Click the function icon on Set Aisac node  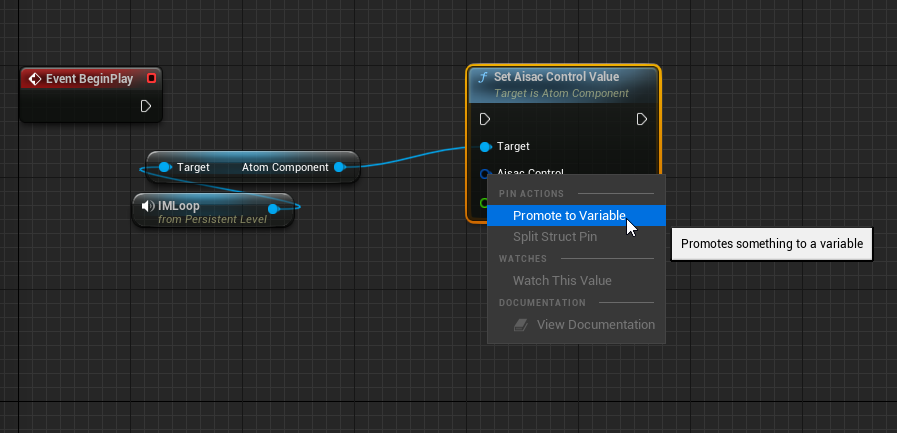[x=483, y=77]
